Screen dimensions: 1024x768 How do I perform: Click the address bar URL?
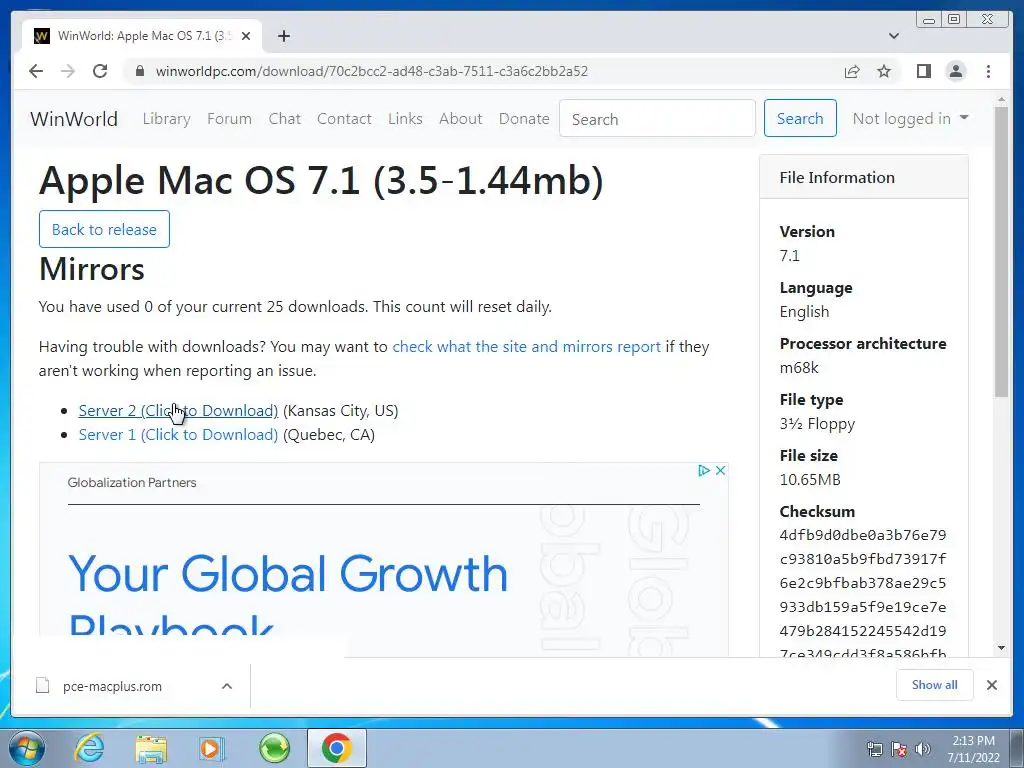click(x=371, y=71)
